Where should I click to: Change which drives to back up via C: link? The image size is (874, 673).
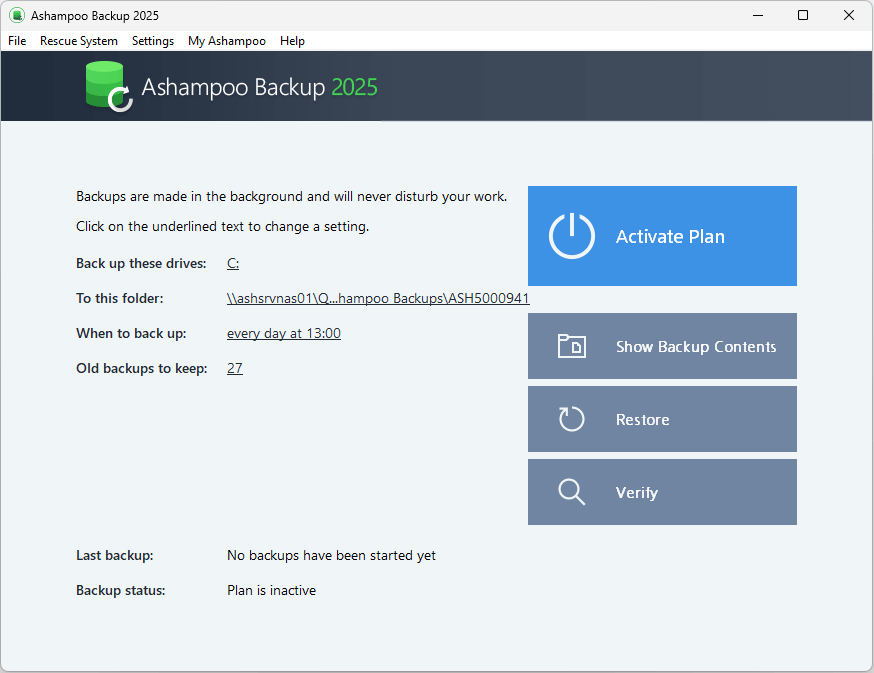tap(232, 263)
